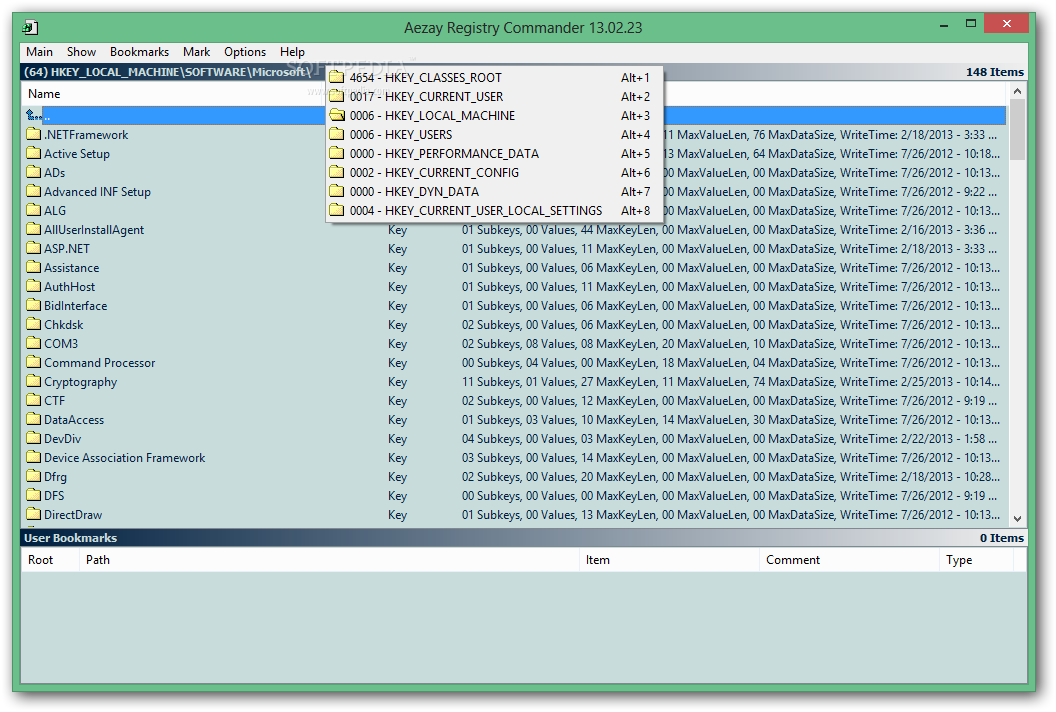This screenshot has width=1056, height=712.
Task: Choose HKEY_DYN_DATA Alt+7 entry
Action: point(494,191)
